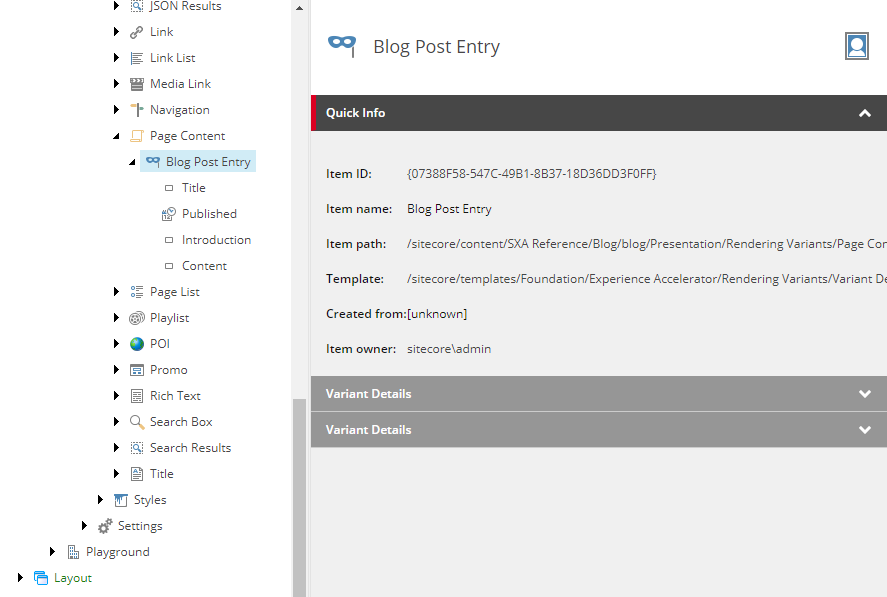Image resolution: width=887 pixels, height=597 pixels.
Task: Click the Playground building icon
Action: pyautogui.click(x=73, y=552)
